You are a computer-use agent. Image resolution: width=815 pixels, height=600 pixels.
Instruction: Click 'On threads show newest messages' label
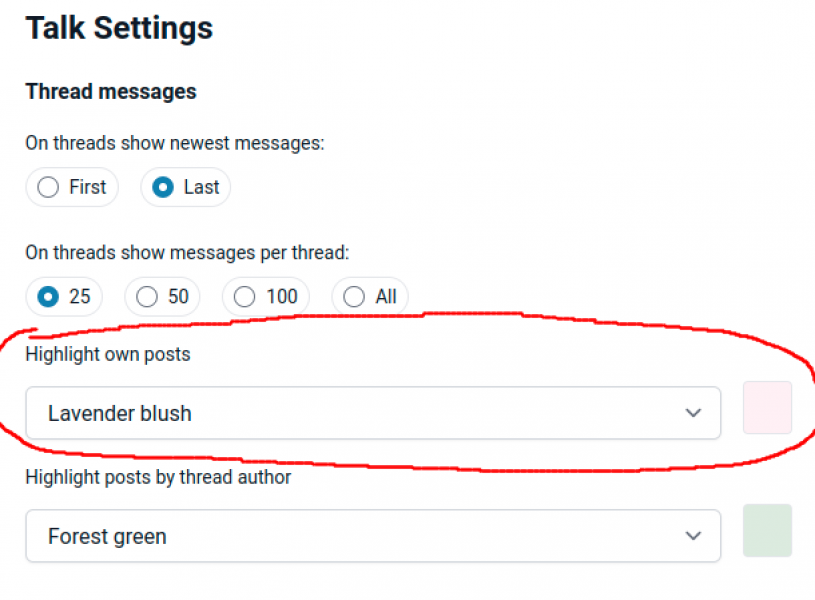click(175, 143)
